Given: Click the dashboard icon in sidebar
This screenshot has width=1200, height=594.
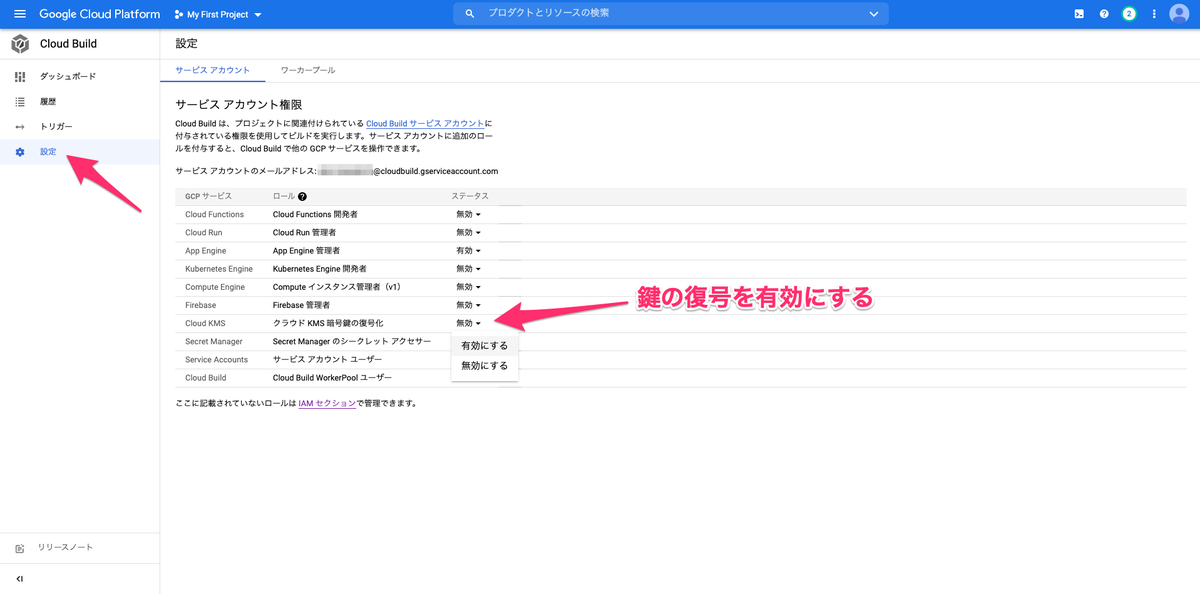Looking at the screenshot, I should [x=20, y=76].
